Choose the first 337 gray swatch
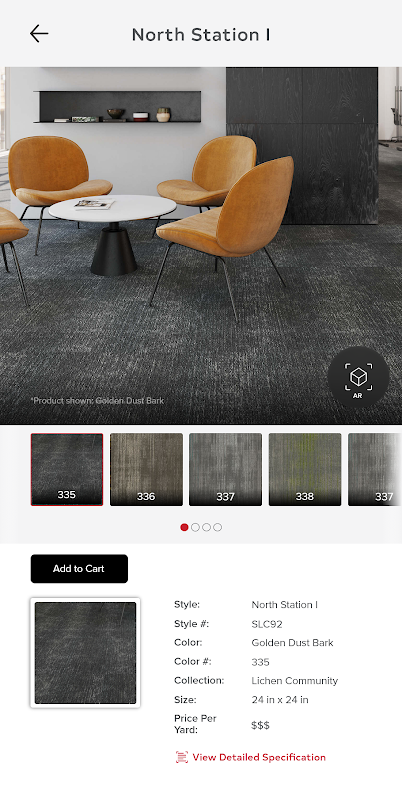This screenshot has width=402, height=800. click(225, 469)
